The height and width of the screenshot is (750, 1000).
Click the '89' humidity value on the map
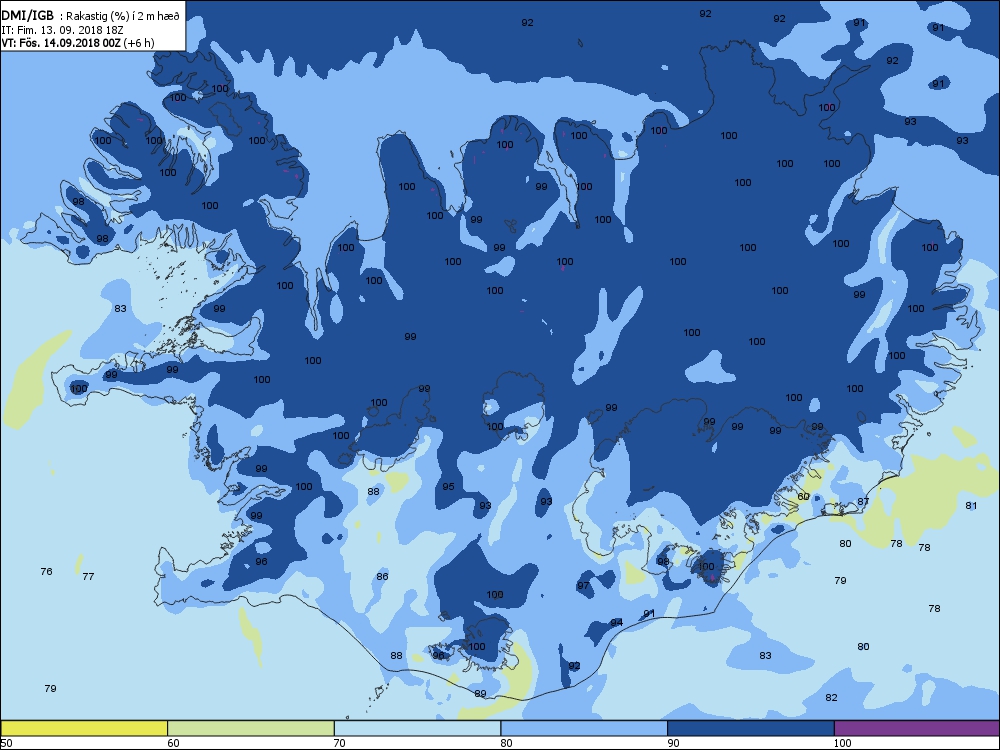(480, 694)
